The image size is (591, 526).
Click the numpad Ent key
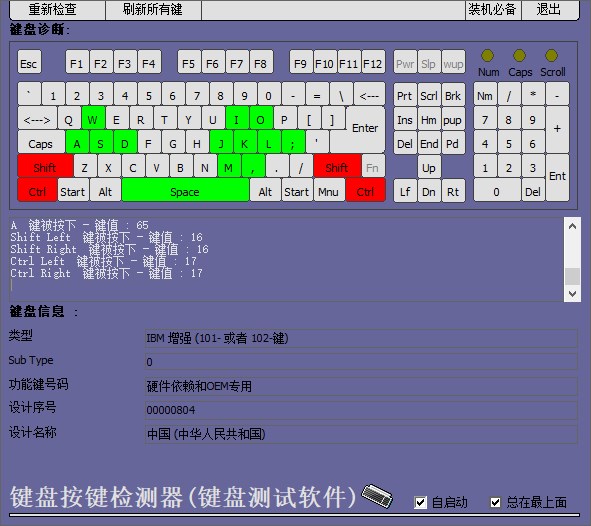(557, 177)
